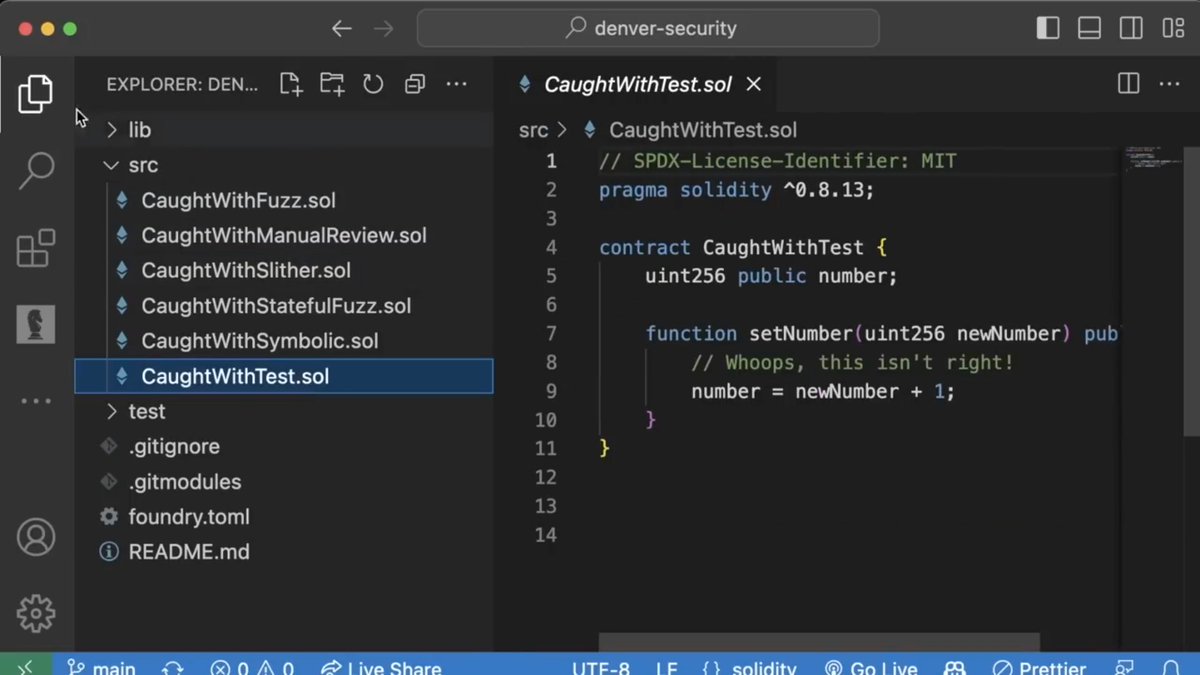Open the Explorer view in activity bar
The height and width of the screenshot is (675, 1200).
click(36, 93)
